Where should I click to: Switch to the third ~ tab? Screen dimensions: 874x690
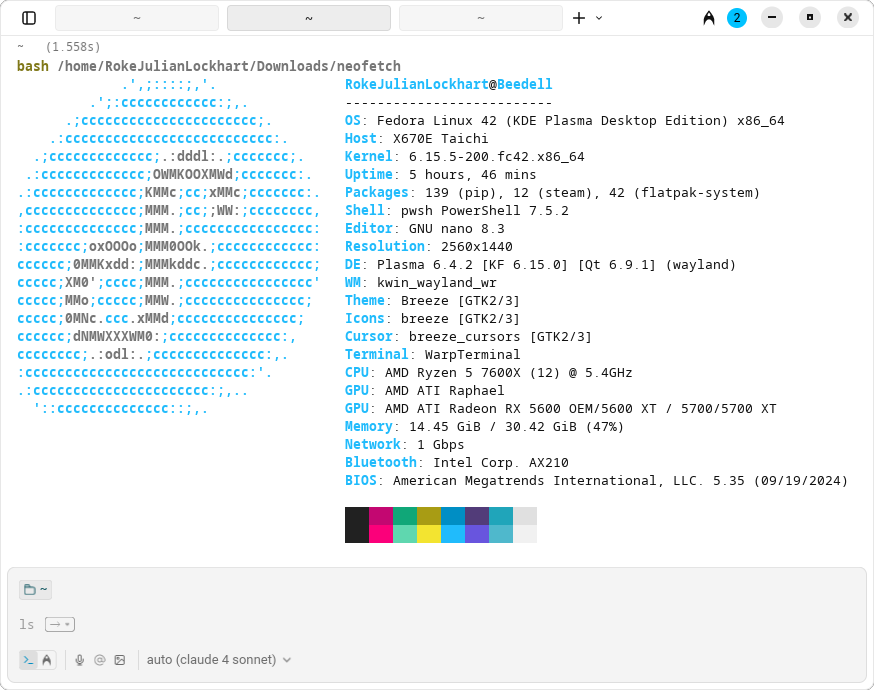pos(480,18)
